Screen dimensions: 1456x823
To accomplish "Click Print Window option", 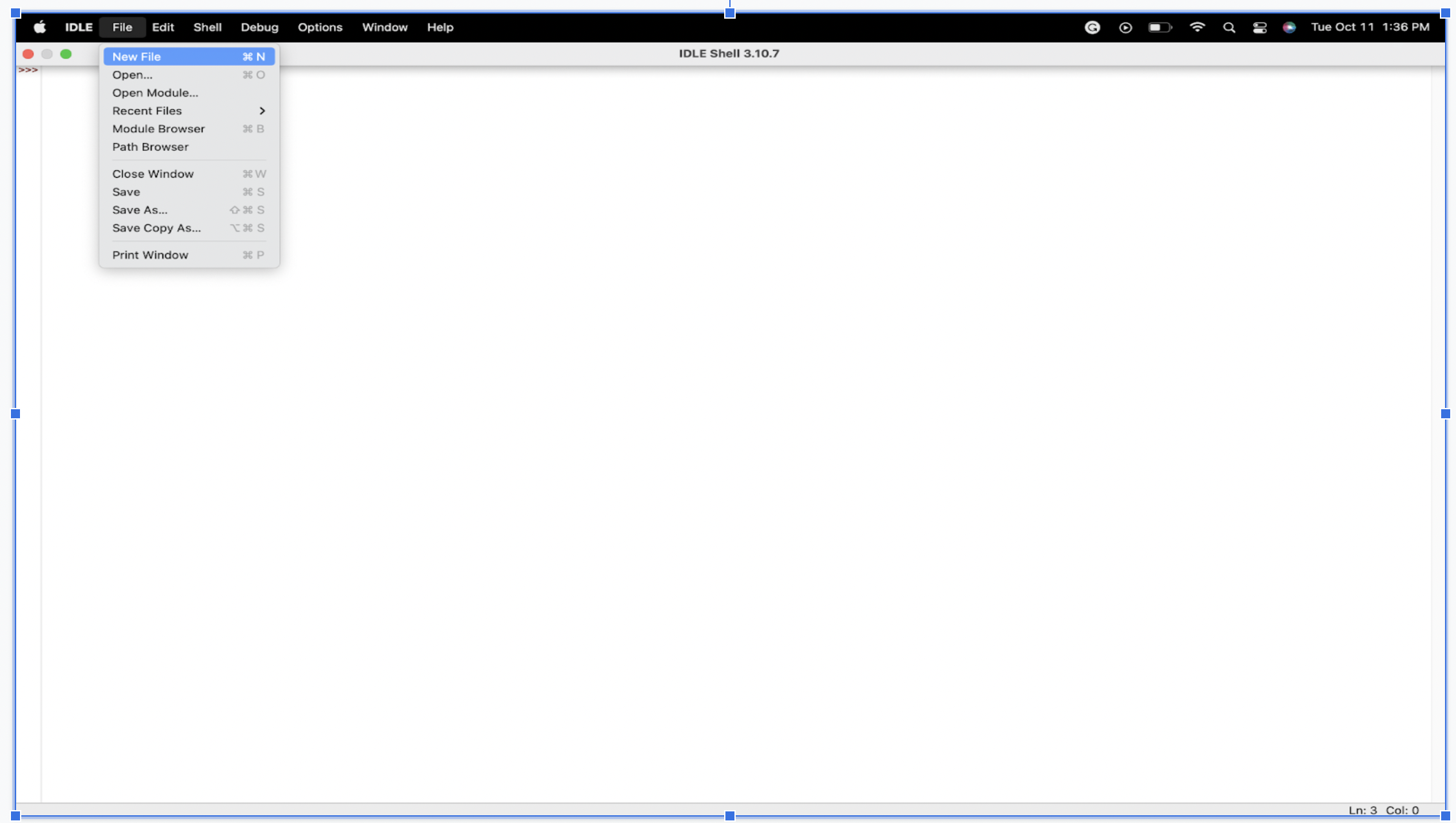I will tap(150, 254).
